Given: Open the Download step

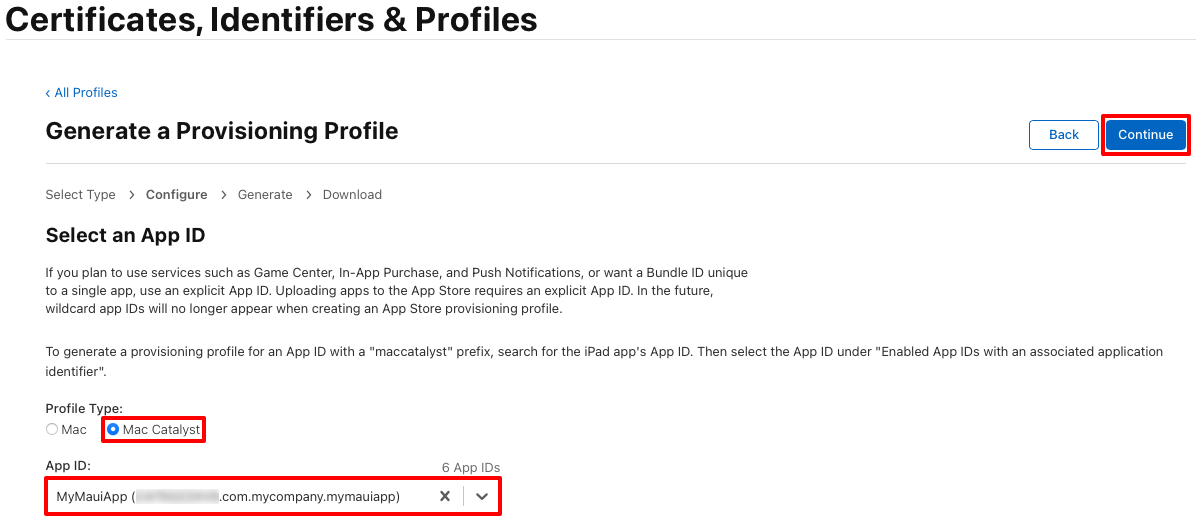Looking at the screenshot, I should coord(352,194).
